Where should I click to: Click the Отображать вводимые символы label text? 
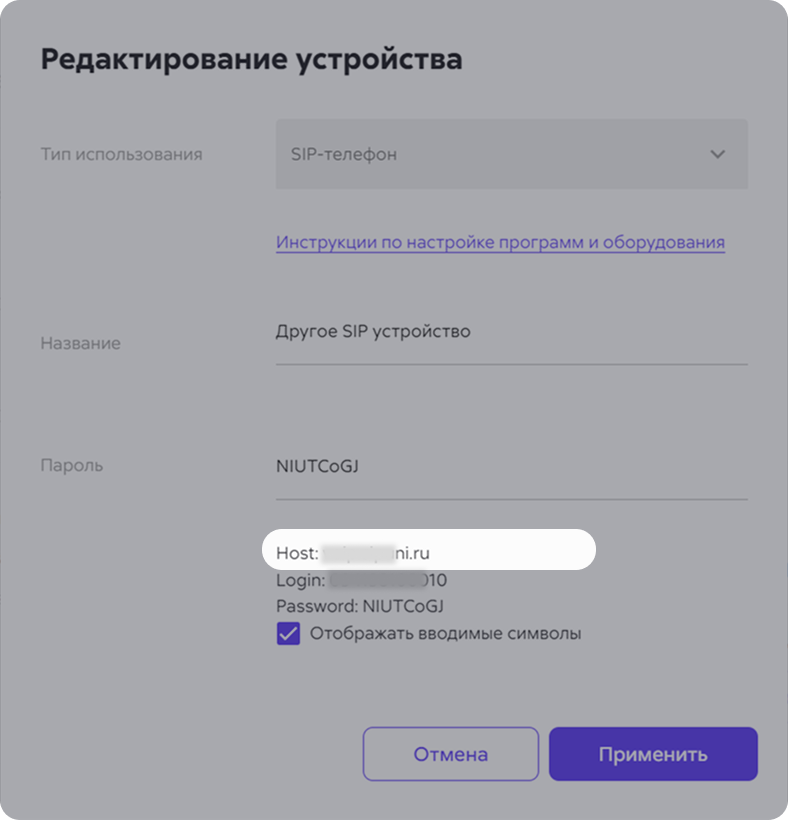(x=445, y=634)
